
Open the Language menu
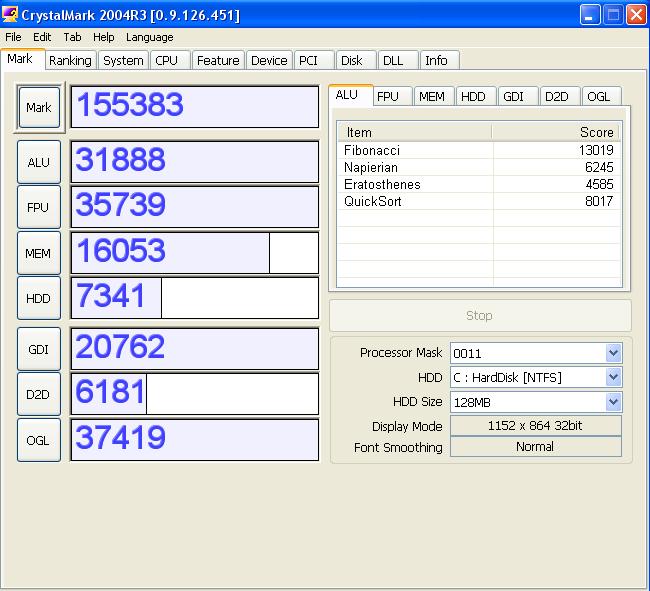[x=150, y=37]
